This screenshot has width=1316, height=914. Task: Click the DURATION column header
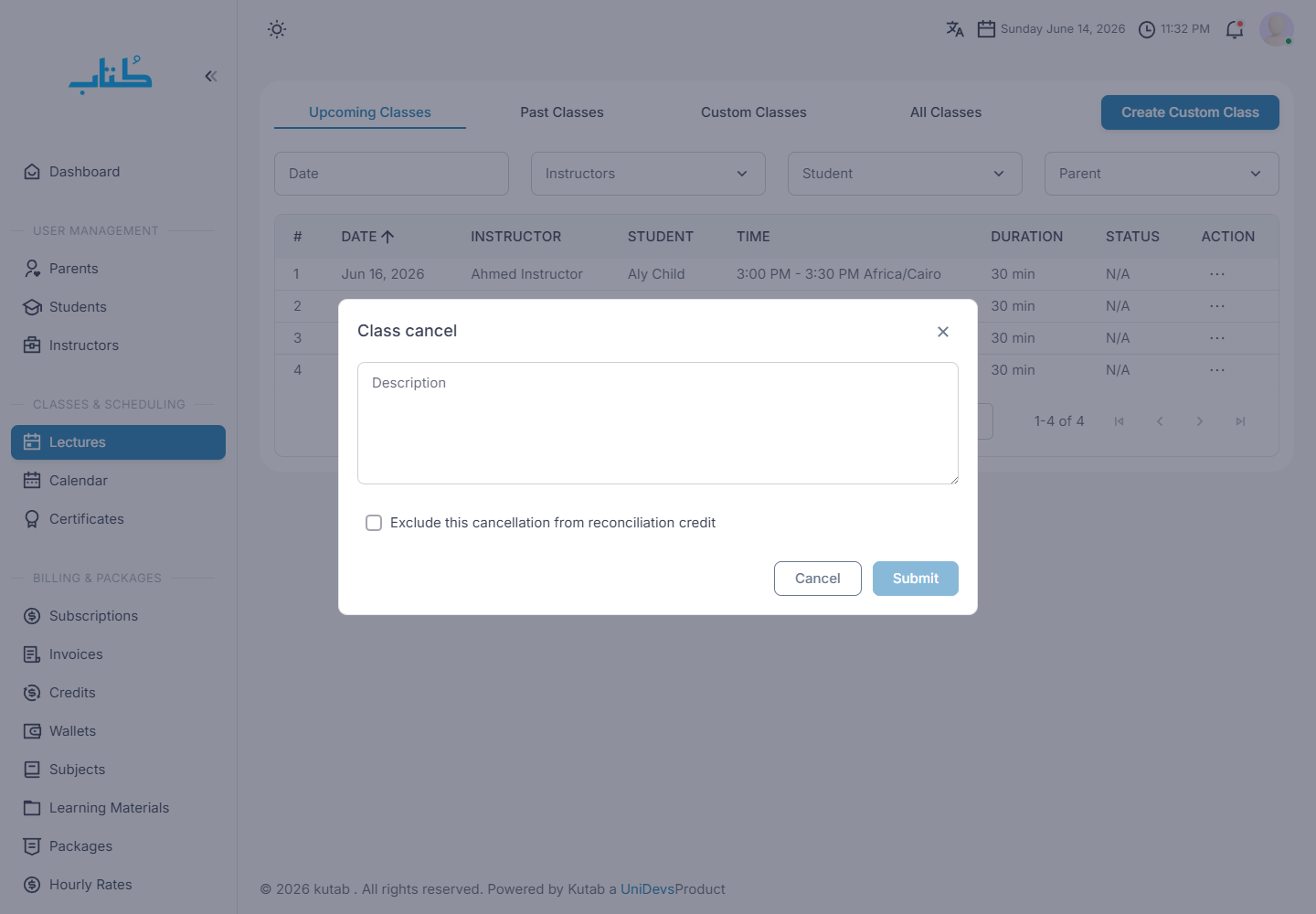point(1027,237)
